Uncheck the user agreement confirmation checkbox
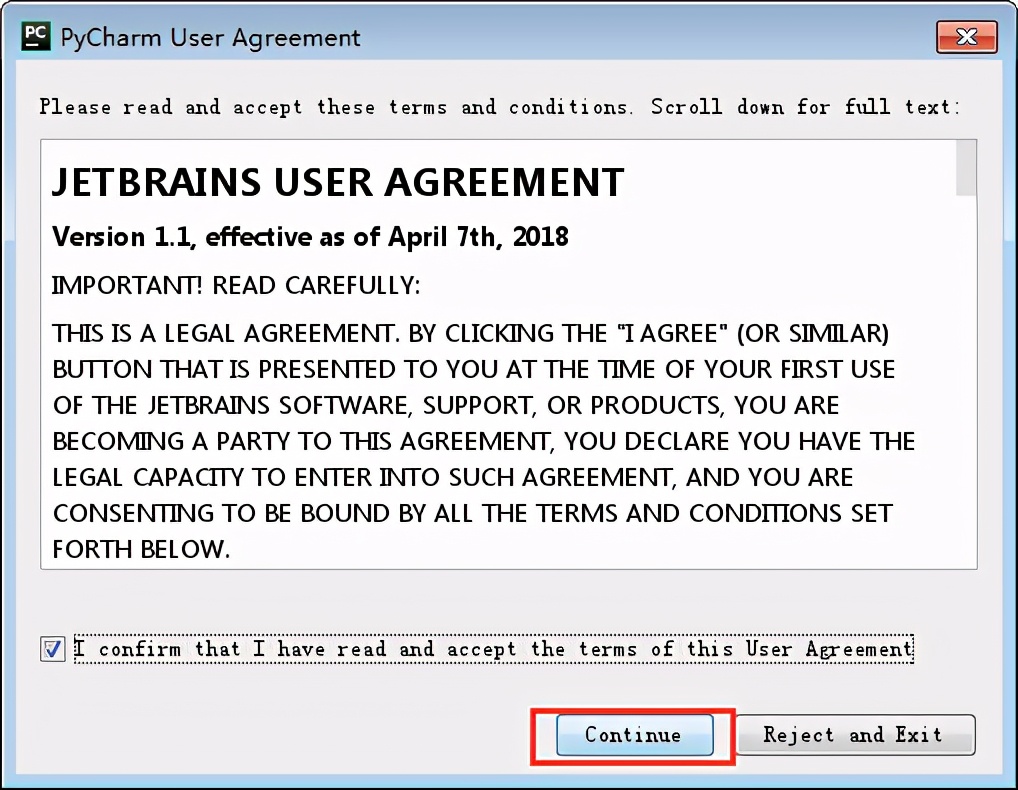This screenshot has width=1018, height=790. tap(52, 648)
